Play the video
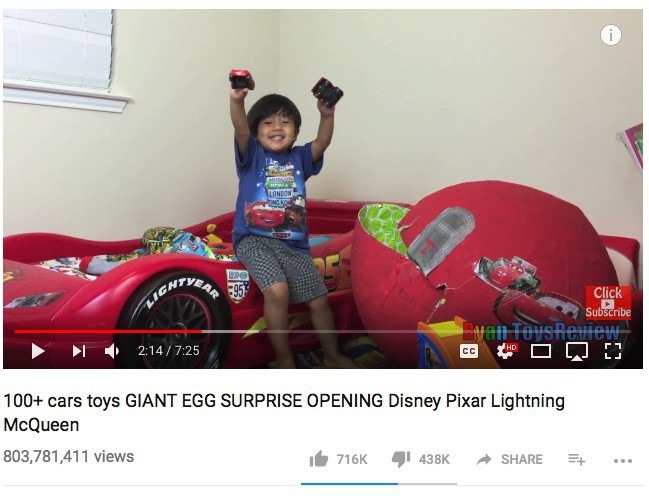 [x=38, y=351]
